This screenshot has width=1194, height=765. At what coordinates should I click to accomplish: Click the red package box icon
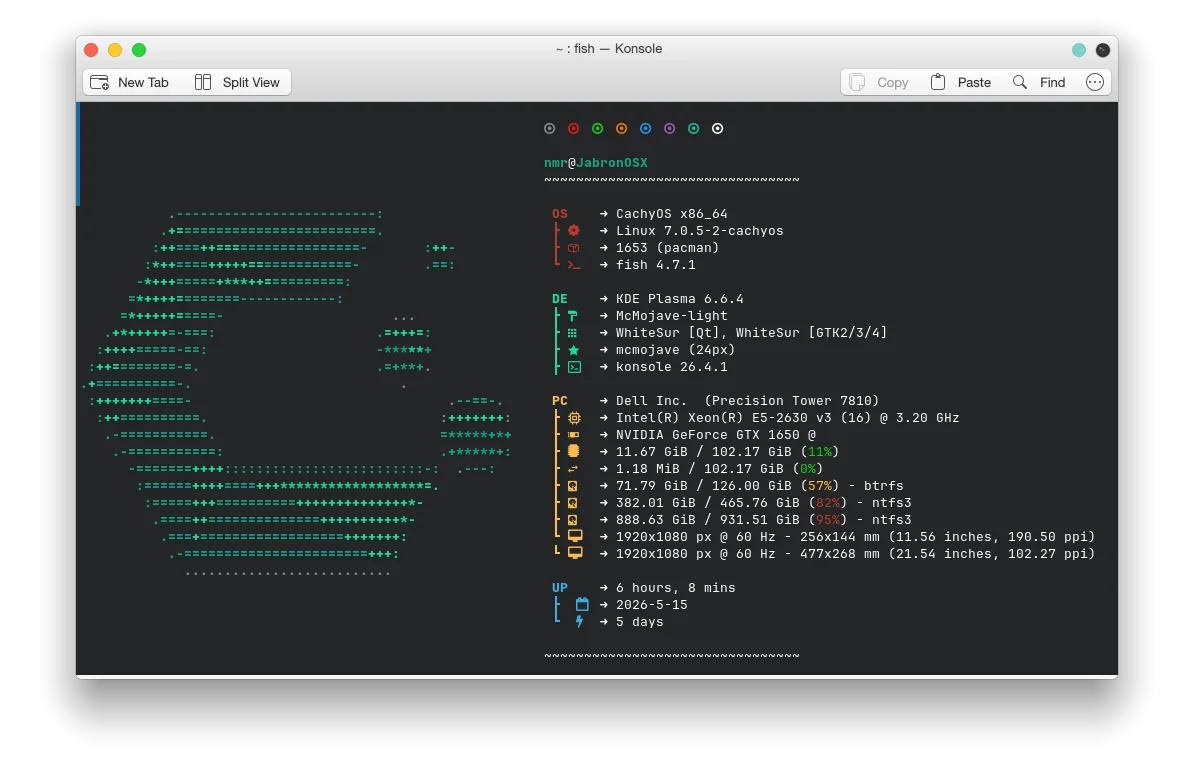573,248
